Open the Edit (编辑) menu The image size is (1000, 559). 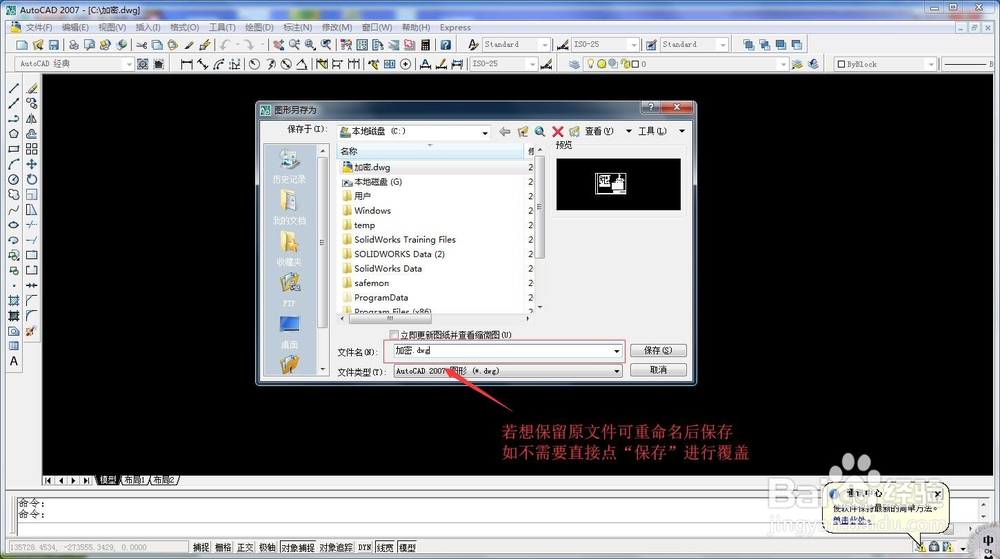[75, 27]
